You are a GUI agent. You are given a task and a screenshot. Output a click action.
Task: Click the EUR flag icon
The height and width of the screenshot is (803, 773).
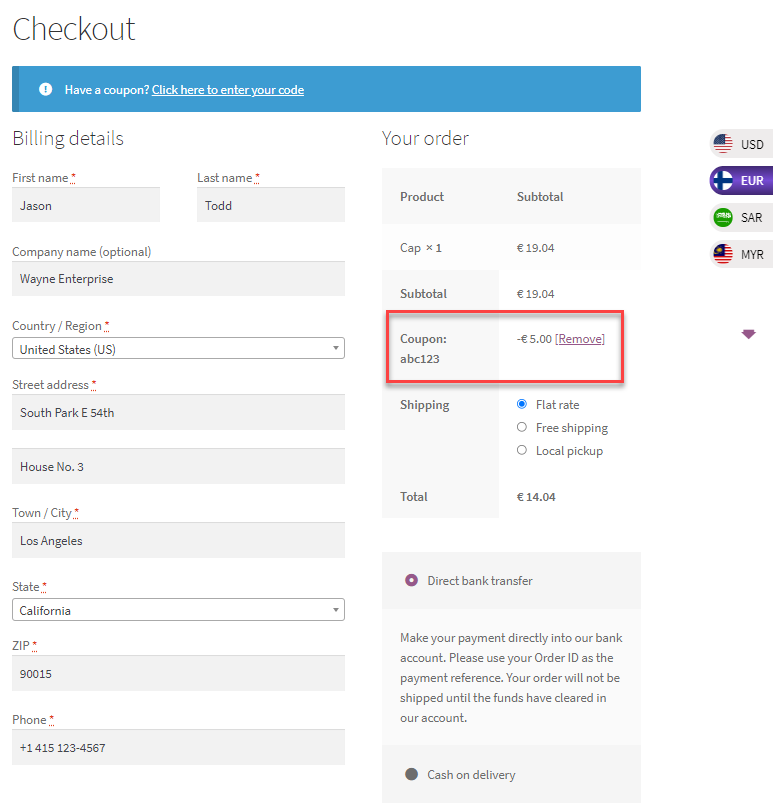723,181
